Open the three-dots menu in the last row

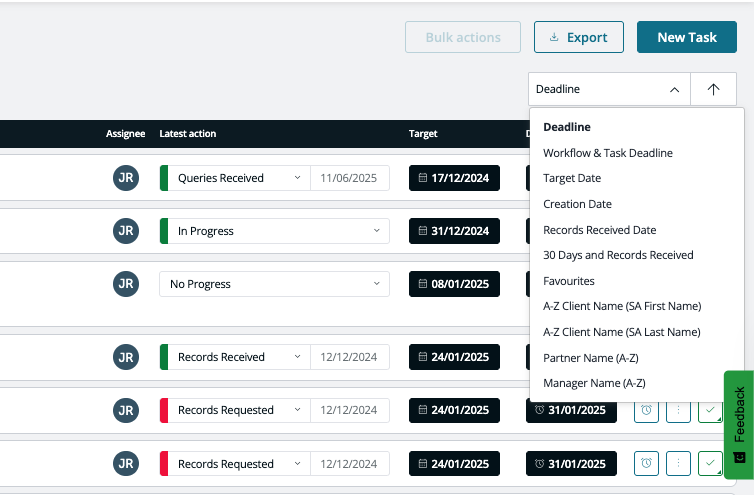tap(678, 463)
